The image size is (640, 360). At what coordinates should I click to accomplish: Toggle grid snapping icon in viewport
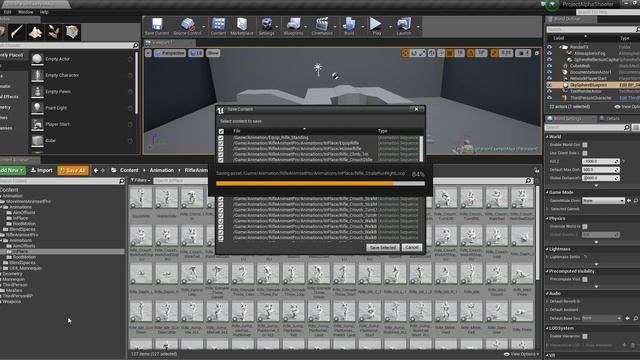coord(450,53)
